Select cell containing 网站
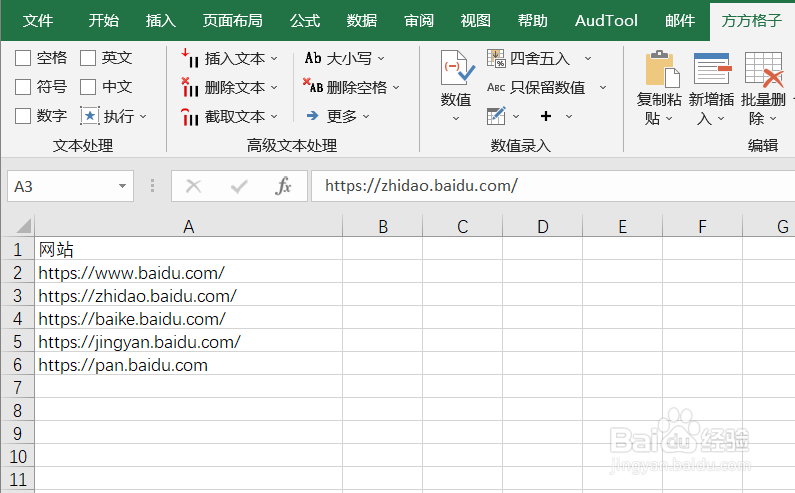 tap(189, 249)
